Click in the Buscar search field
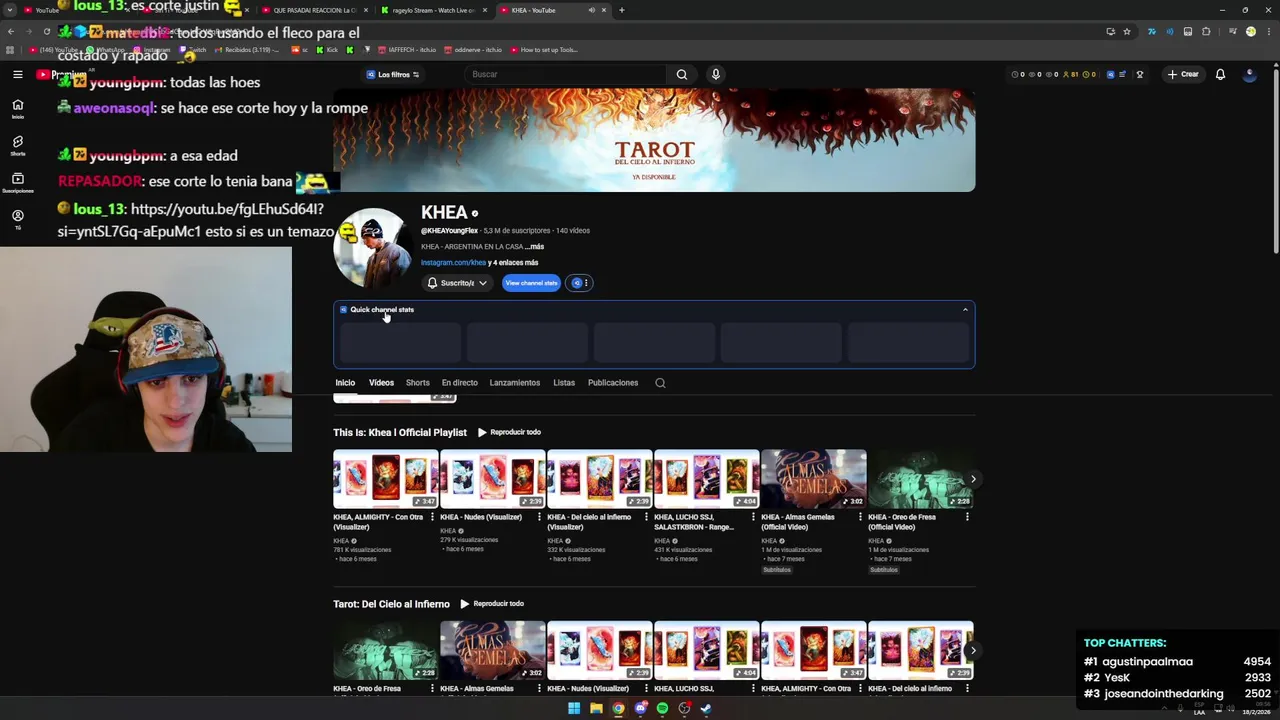Image resolution: width=1280 pixels, height=720 pixels. (566, 74)
